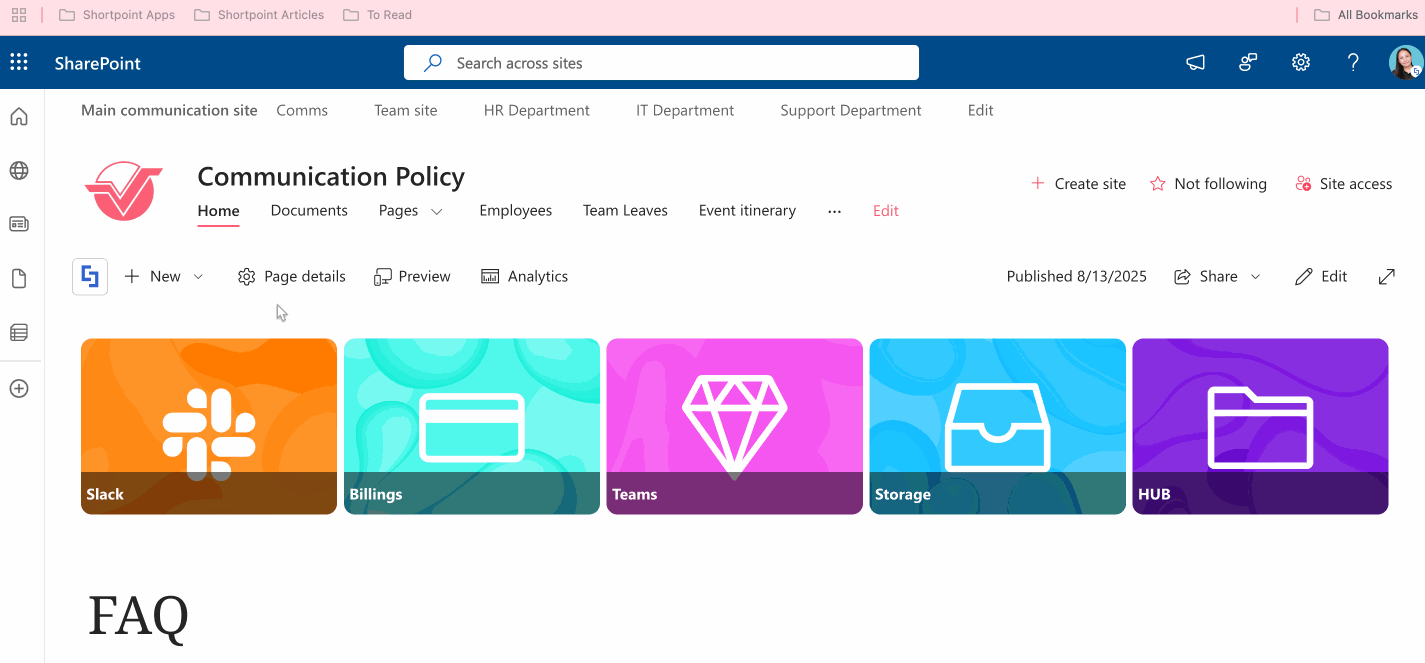Open the All Bookmarks folder

1366,15
